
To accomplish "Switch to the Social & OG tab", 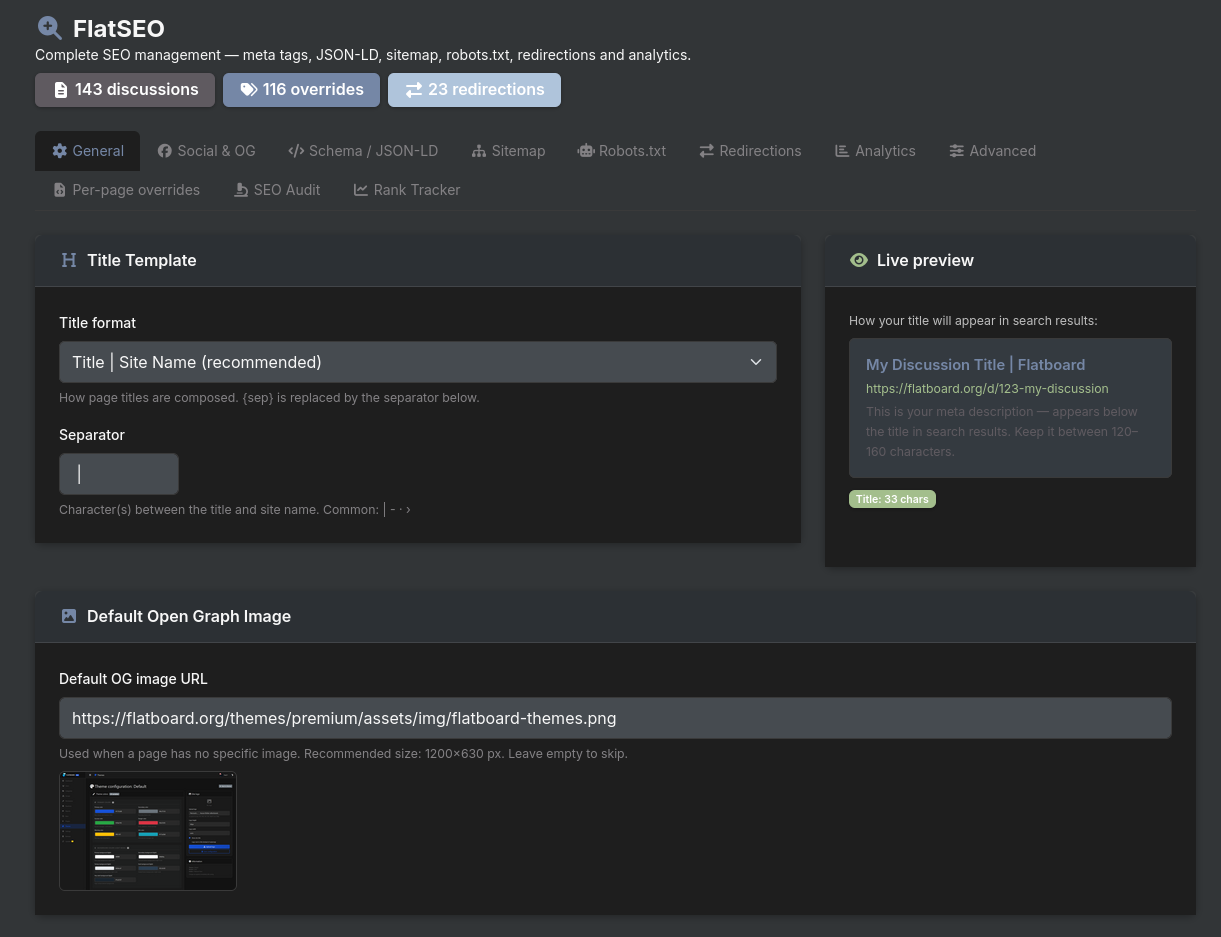I will click(x=206, y=151).
